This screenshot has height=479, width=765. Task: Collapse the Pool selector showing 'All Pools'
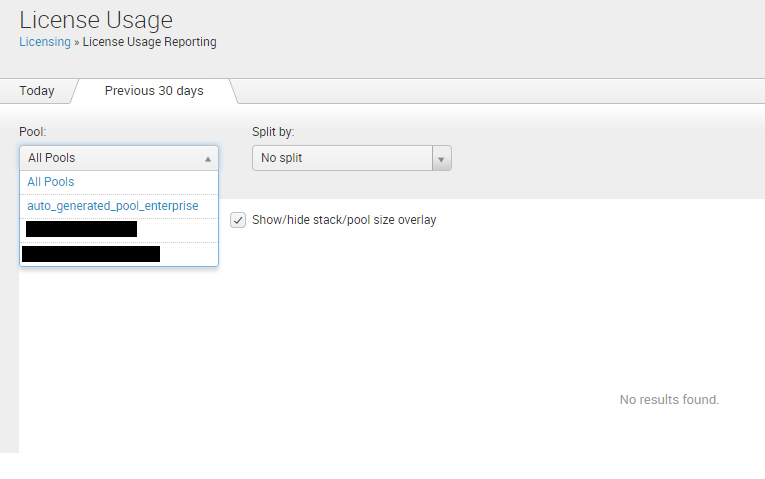coord(110,158)
